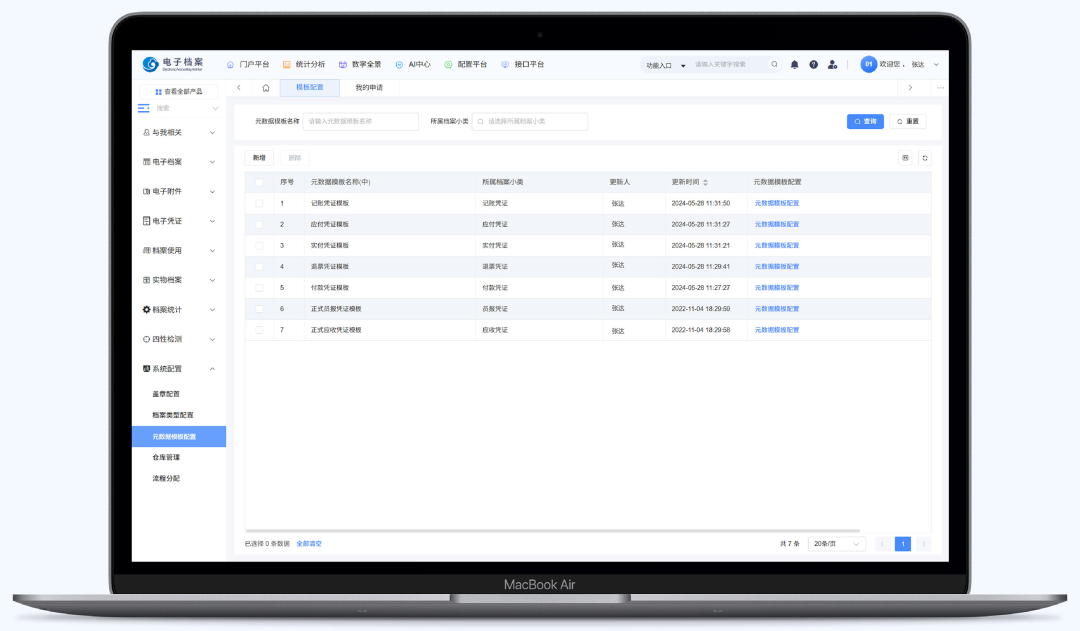Sort by 更新时间 column sort icon
This screenshot has height=631, width=1080.
[x=706, y=182]
